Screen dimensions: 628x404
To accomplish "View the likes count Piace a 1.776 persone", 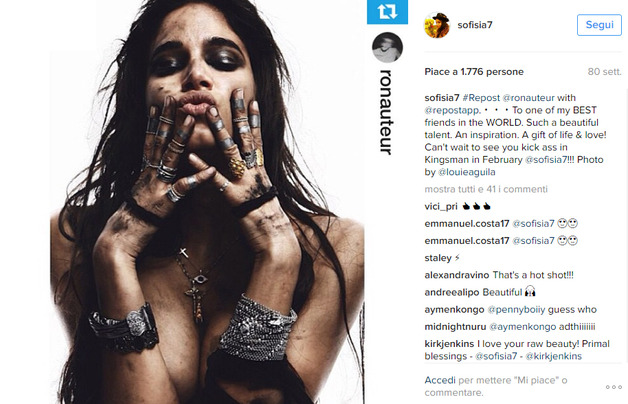I will [x=474, y=72].
